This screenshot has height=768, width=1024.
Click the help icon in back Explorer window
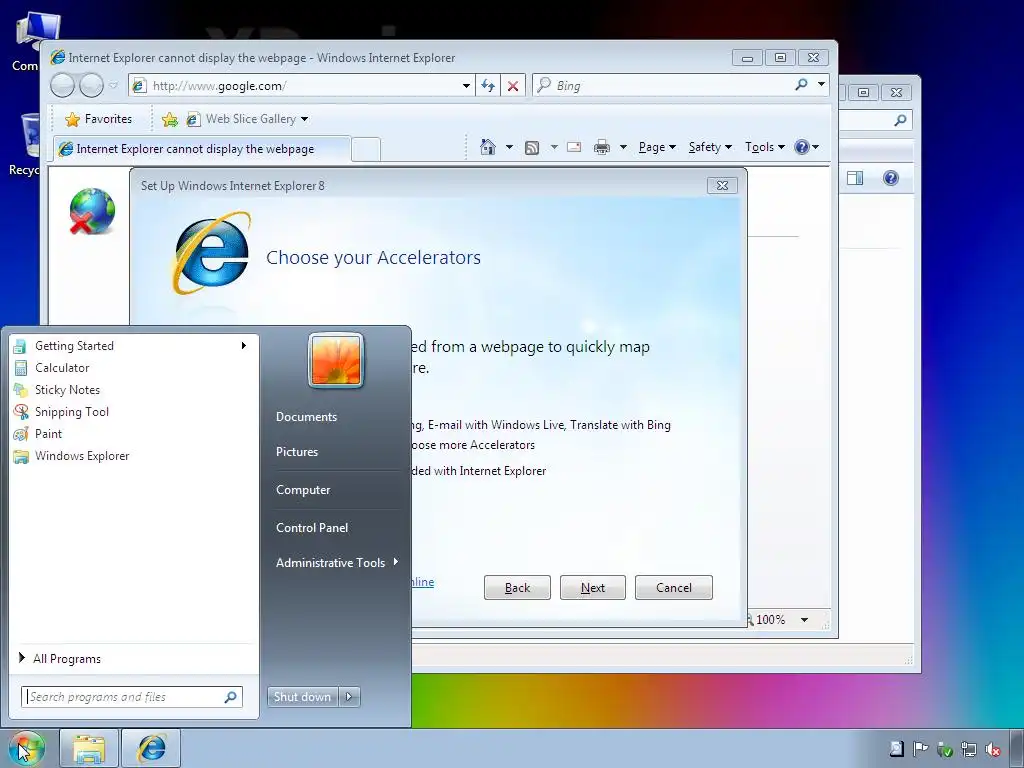click(x=890, y=178)
